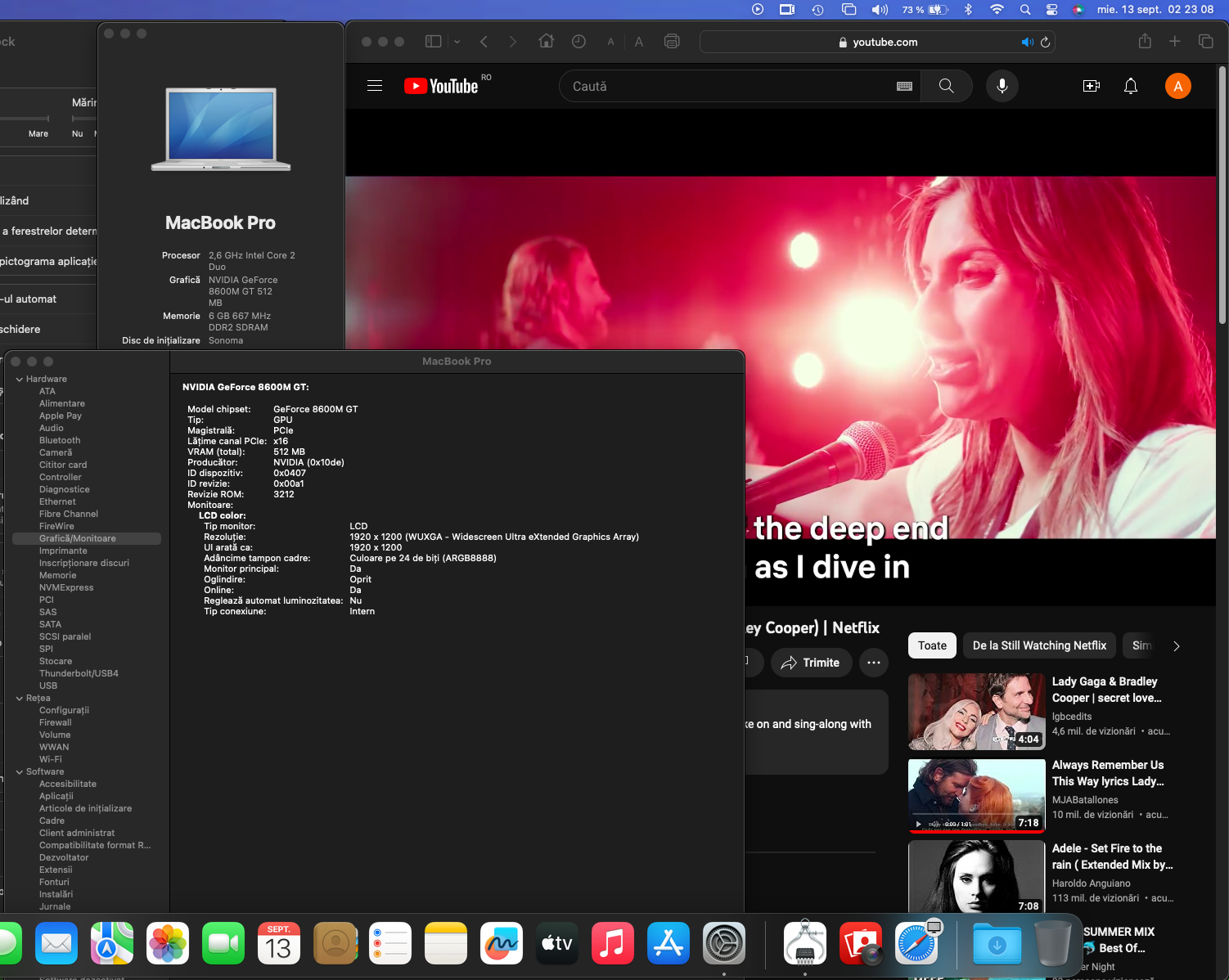Open the YouTube hamburger guide menu
This screenshot has height=980, width=1229.
pos(375,86)
